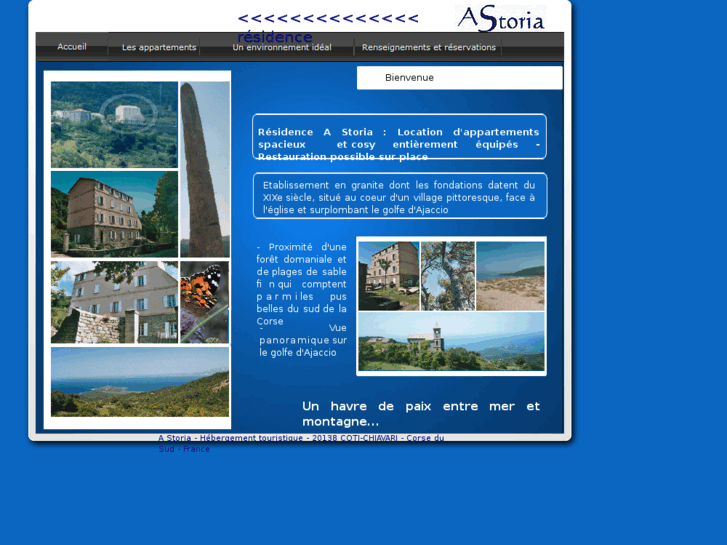727x545 pixels.
Task: Open Renseignements et réservations menu item
Action: 429,47
